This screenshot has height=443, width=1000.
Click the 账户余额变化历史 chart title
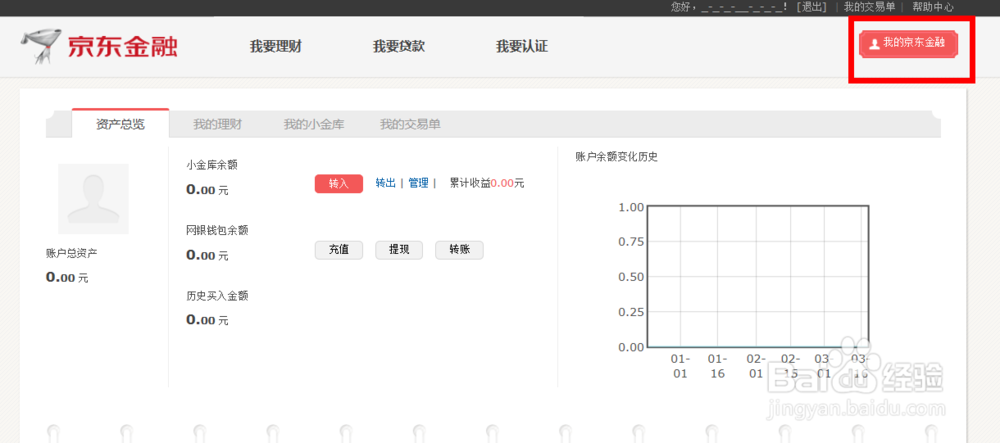click(x=616, y=157)
